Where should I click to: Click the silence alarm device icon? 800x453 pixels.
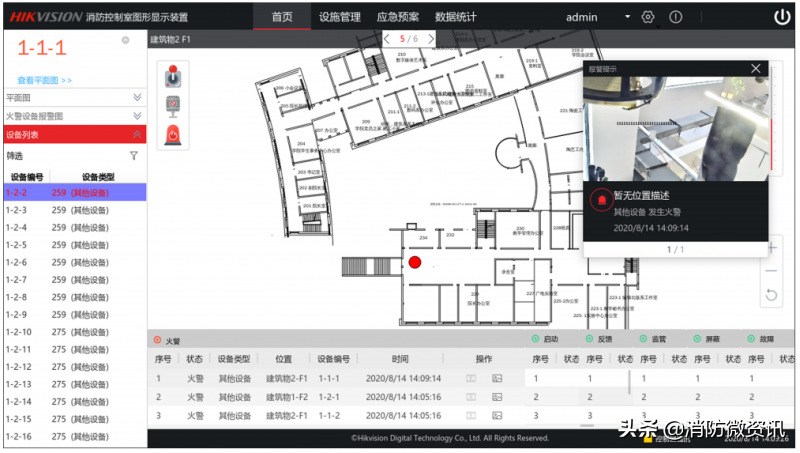[171, 104]
